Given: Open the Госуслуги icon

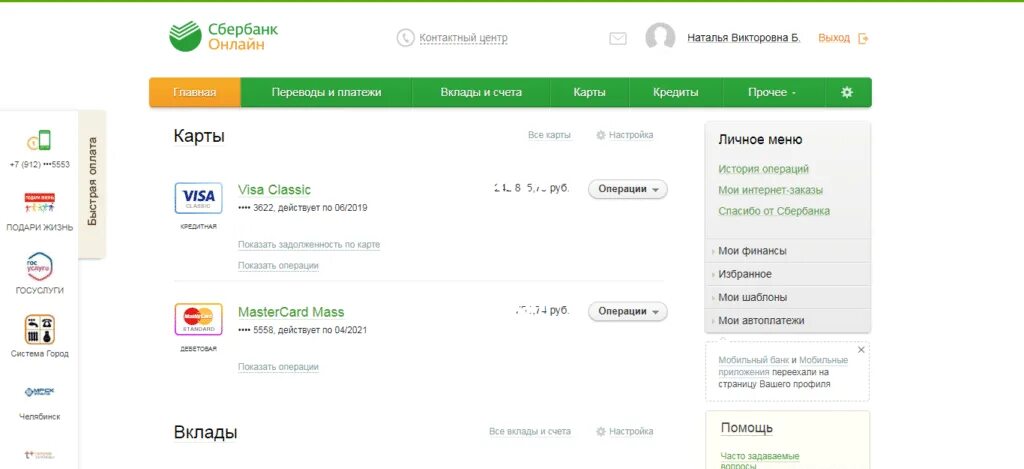Looking at the screenshot, I should click(40, 267).
